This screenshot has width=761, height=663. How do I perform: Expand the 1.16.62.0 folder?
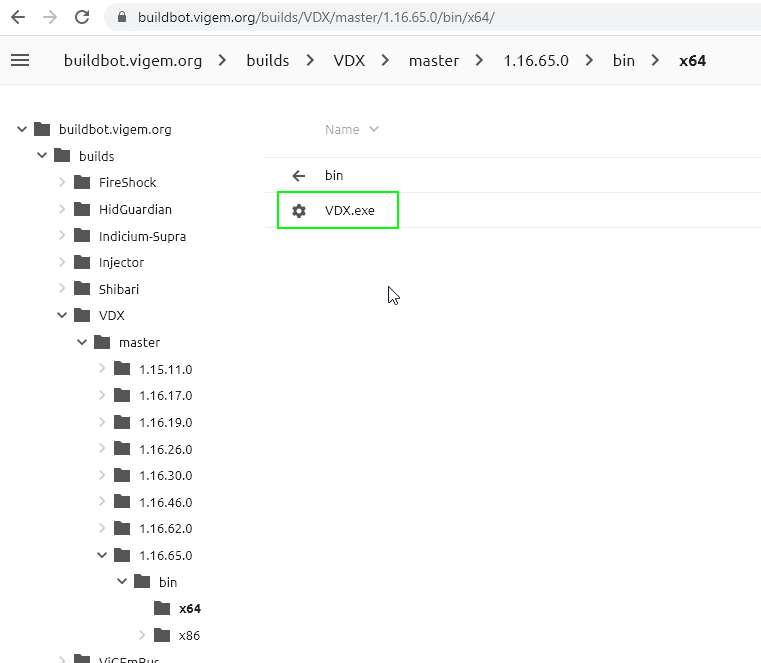coord(102,528)
